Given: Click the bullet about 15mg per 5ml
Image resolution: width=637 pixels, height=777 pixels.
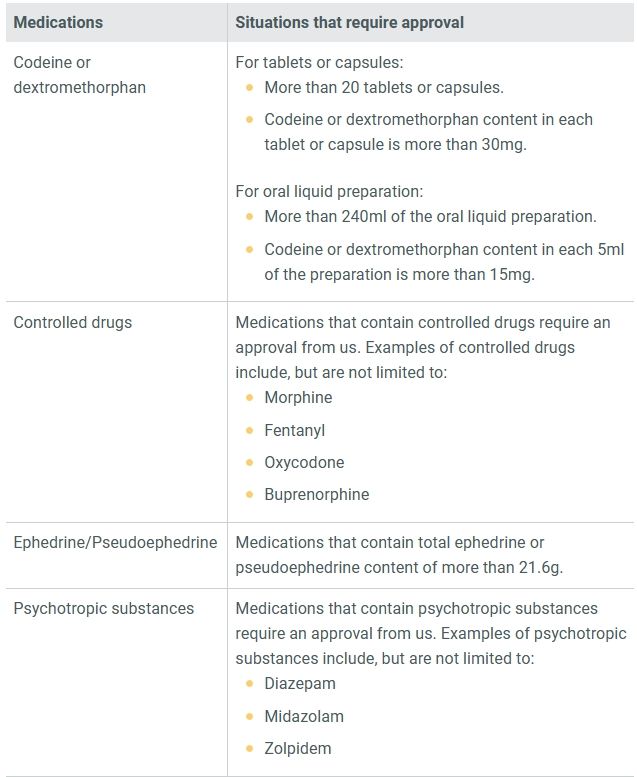Looking at the screenshot, I should pyautogui.click(x=444, y=262).
